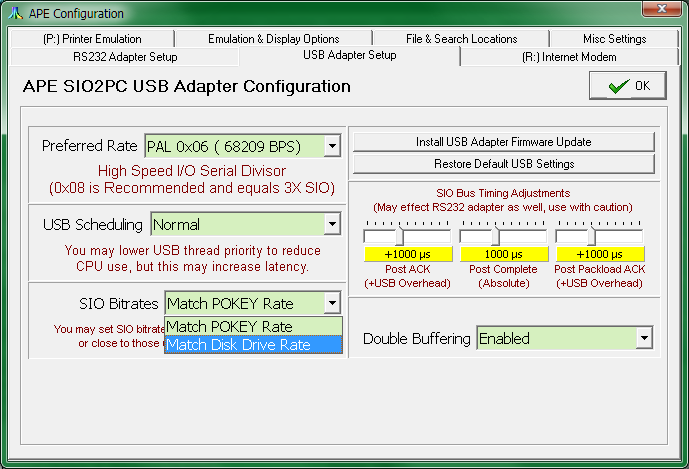The height and width of the screenshot is (469, 689).
Task: Click the SIO Bitrates label
Action: coord(119,304)
